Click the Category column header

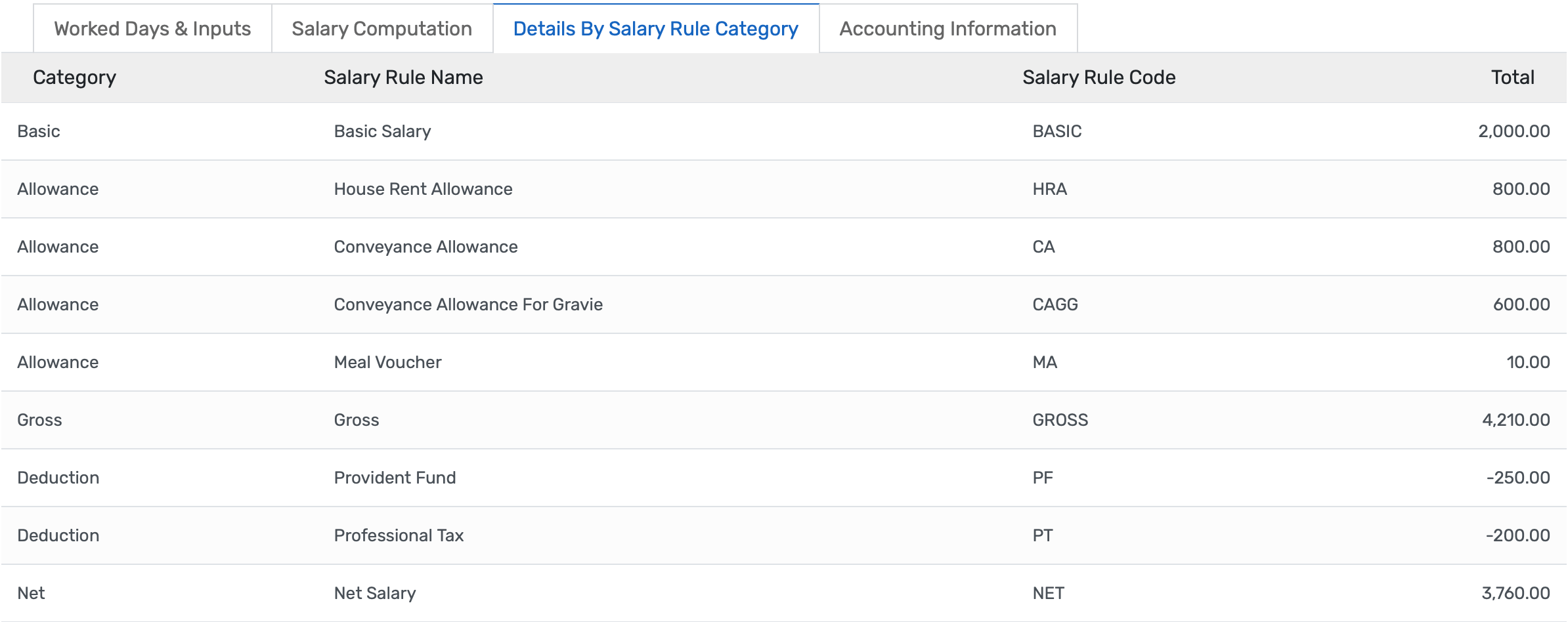click(74, 77)
